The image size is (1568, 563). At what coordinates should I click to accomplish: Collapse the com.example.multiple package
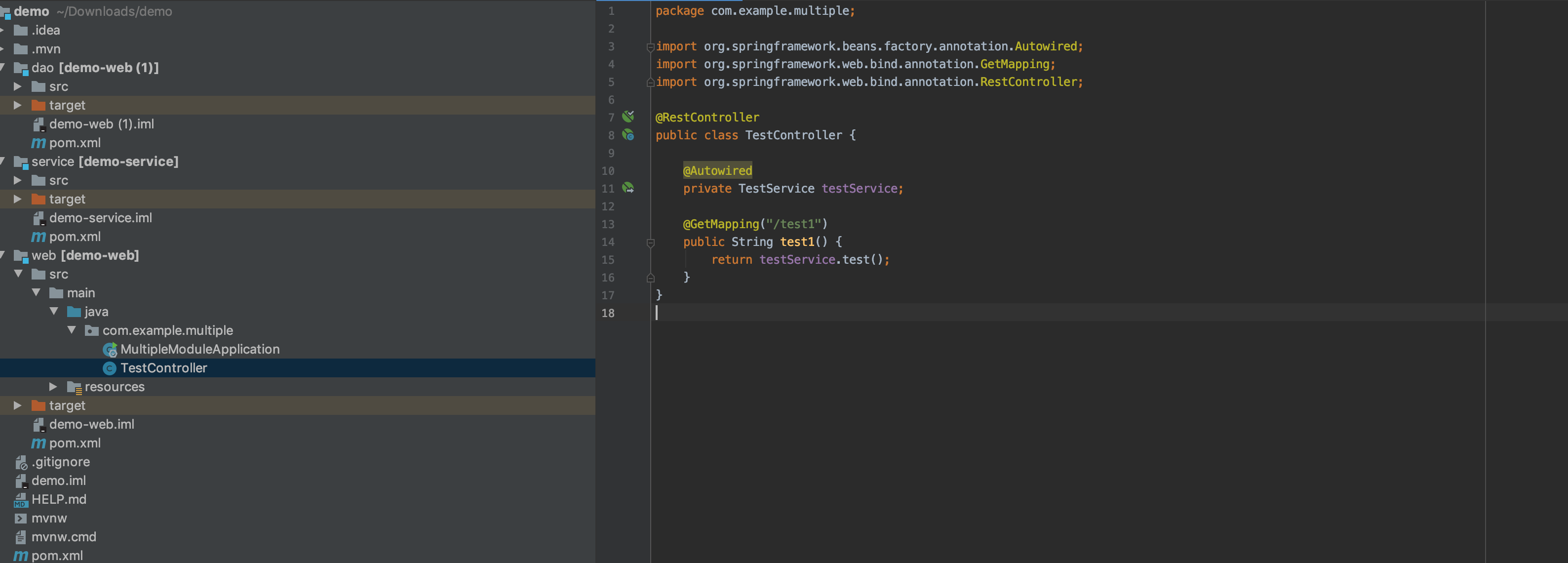[72, 330]
